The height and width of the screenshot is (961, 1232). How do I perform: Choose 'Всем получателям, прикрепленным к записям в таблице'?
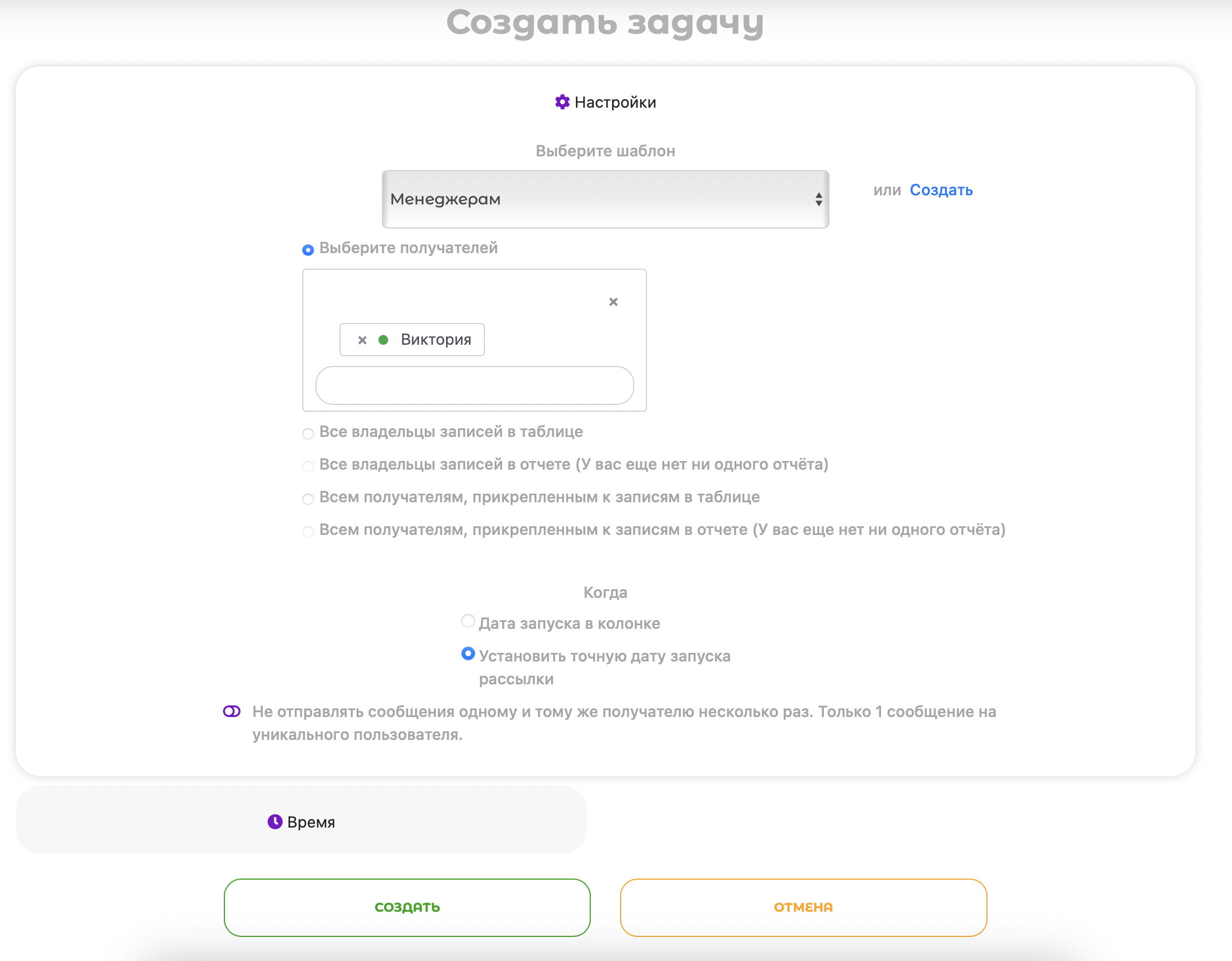point(308,499)
